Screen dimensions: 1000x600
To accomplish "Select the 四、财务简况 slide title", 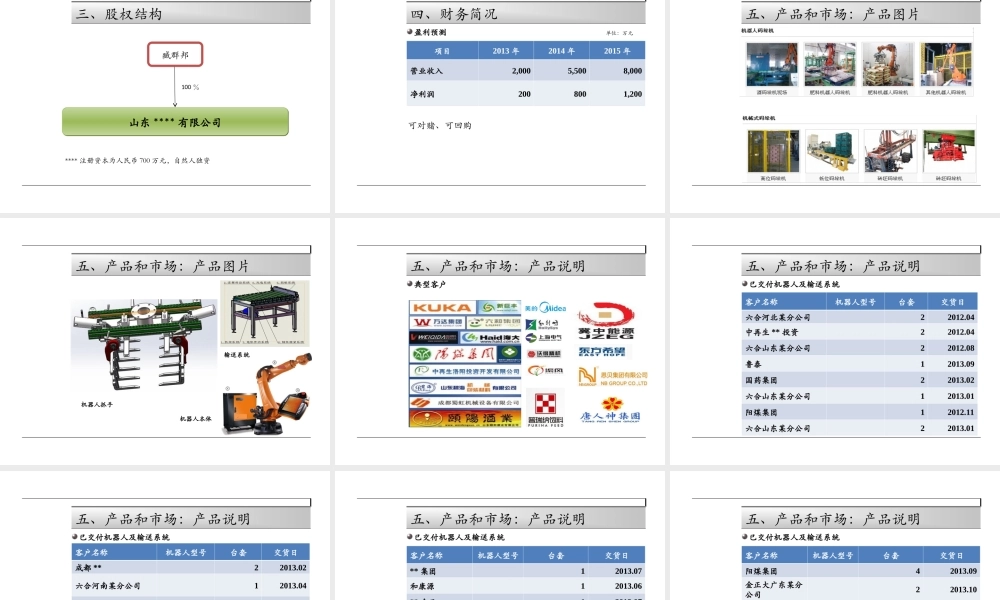I will 454,15.
